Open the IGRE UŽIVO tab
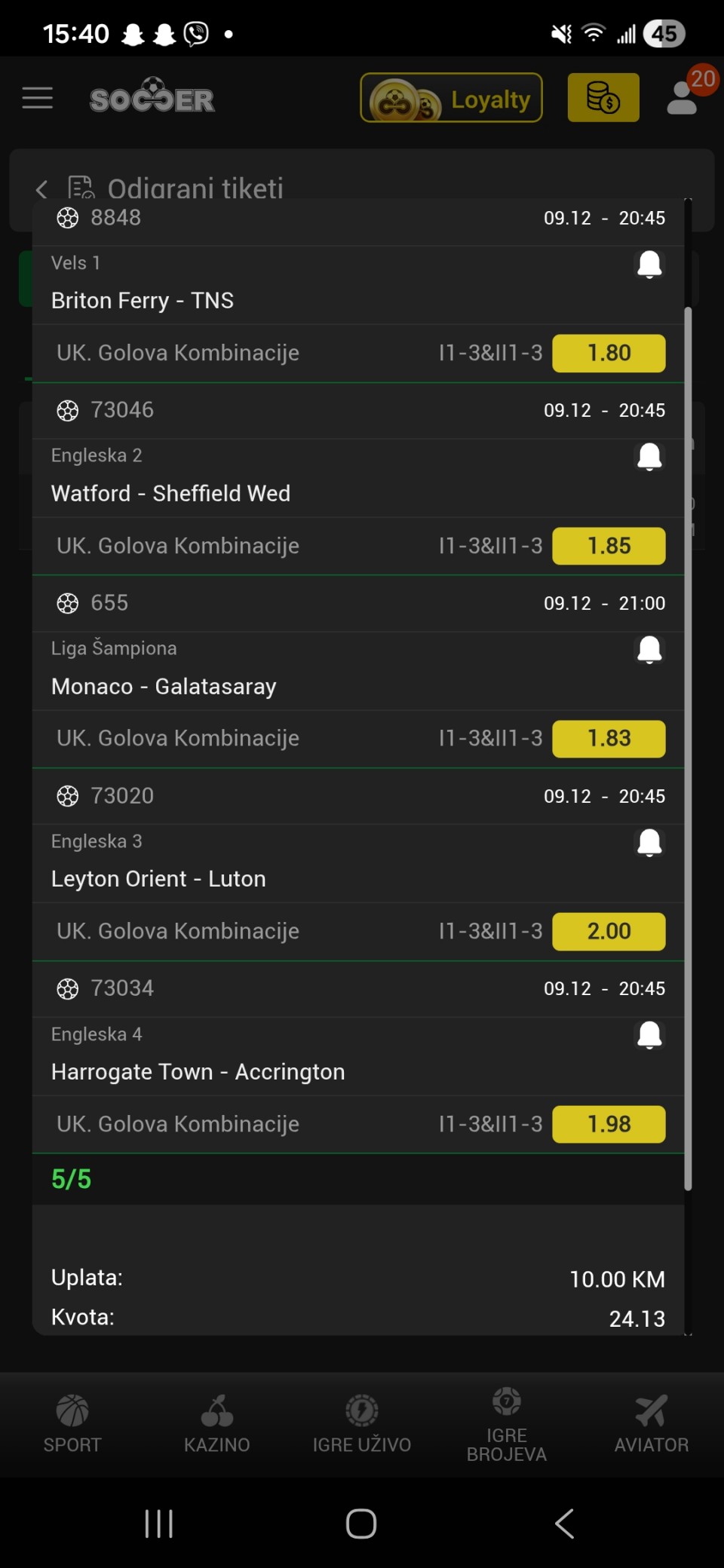The height and width of the screenshot is (1568, 724). point(362,1423)
